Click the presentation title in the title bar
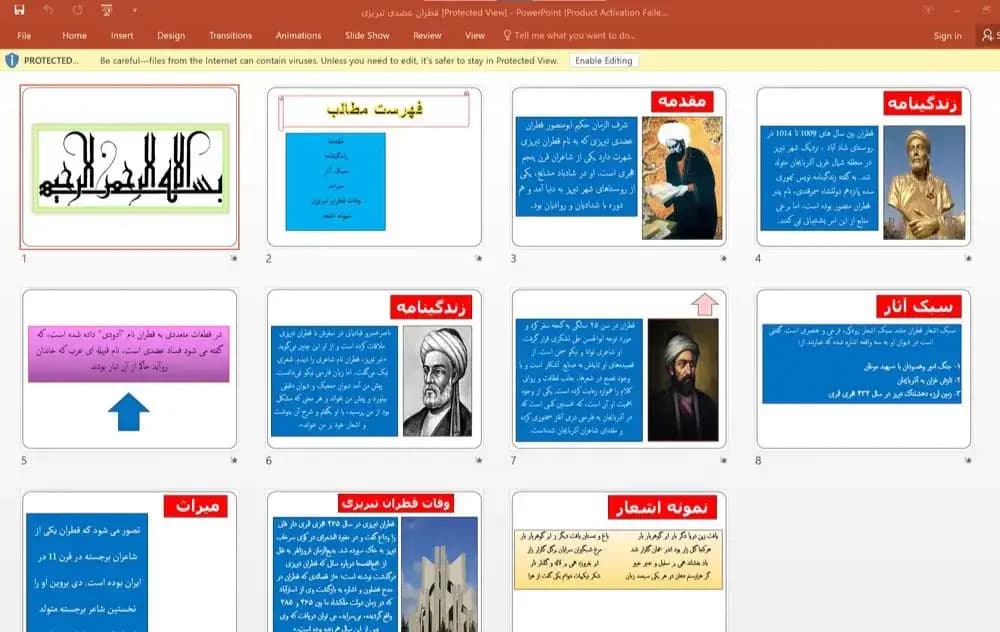This screenshot has width=1000, height=632. tap(515, 12)
